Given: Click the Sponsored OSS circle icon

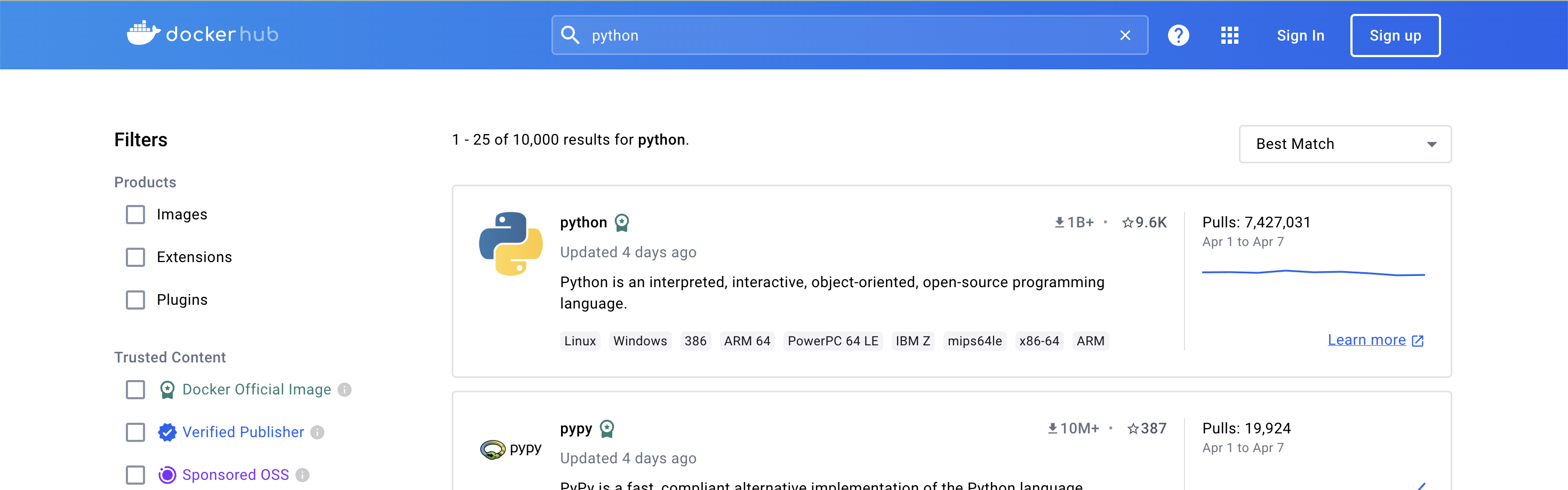Looking at the screenshot, I should tap(167, 475).
